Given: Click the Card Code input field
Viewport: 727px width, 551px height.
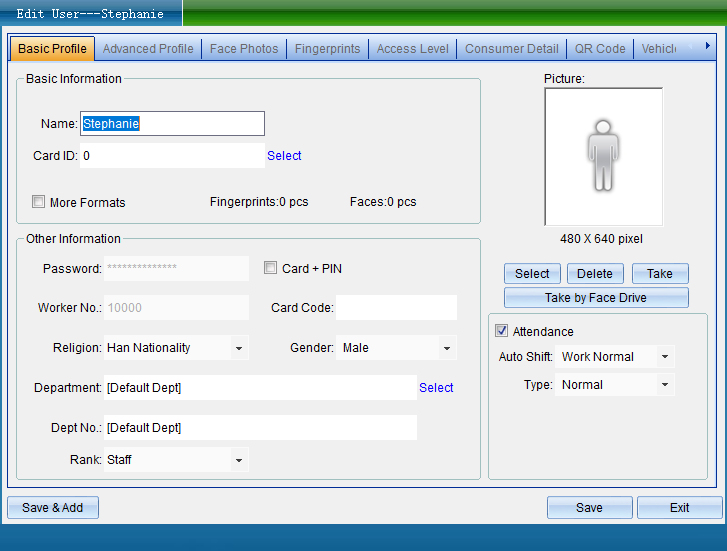Looking at the screenshot, I should tap(396, 308).
